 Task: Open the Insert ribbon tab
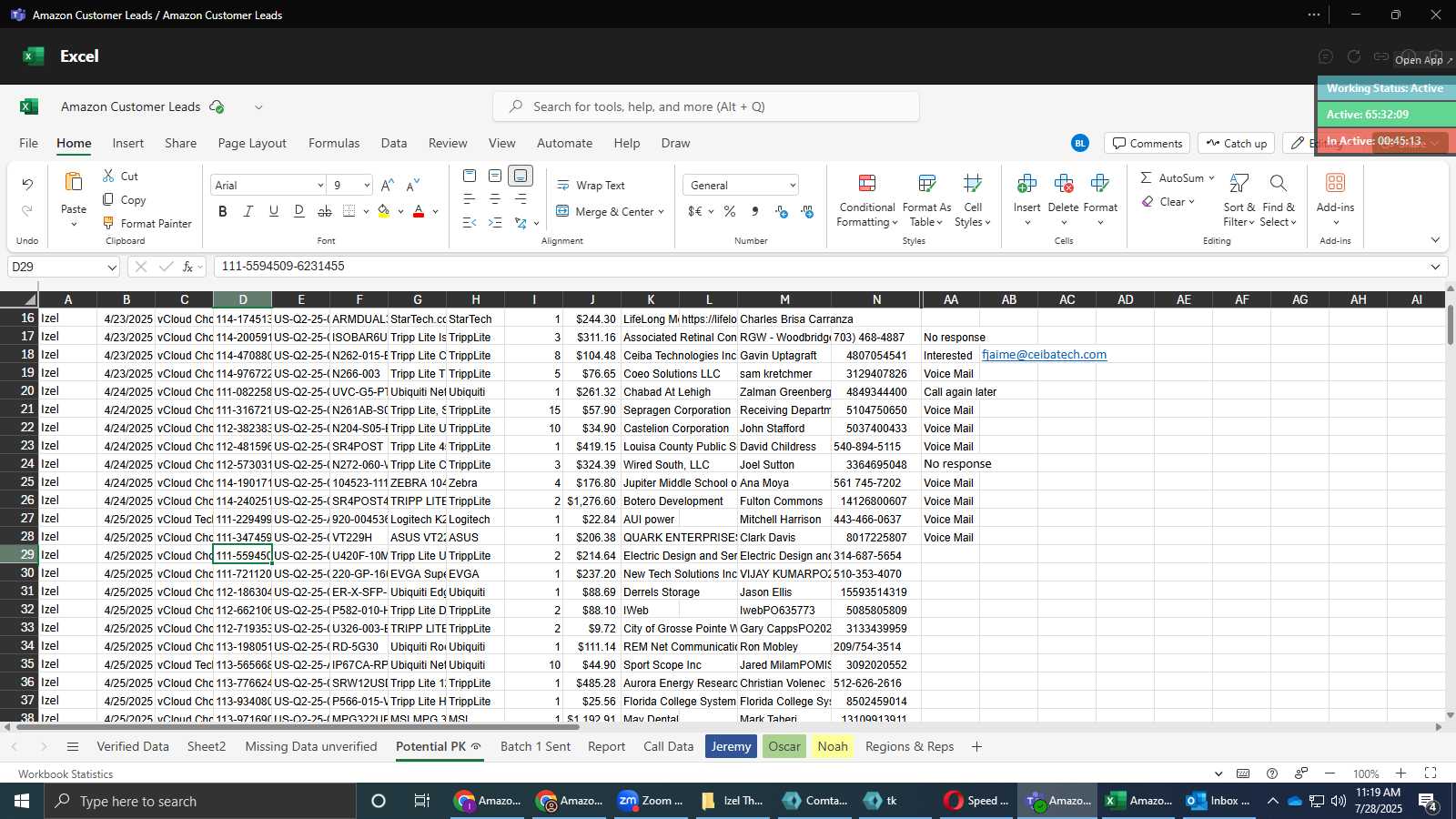128,143
